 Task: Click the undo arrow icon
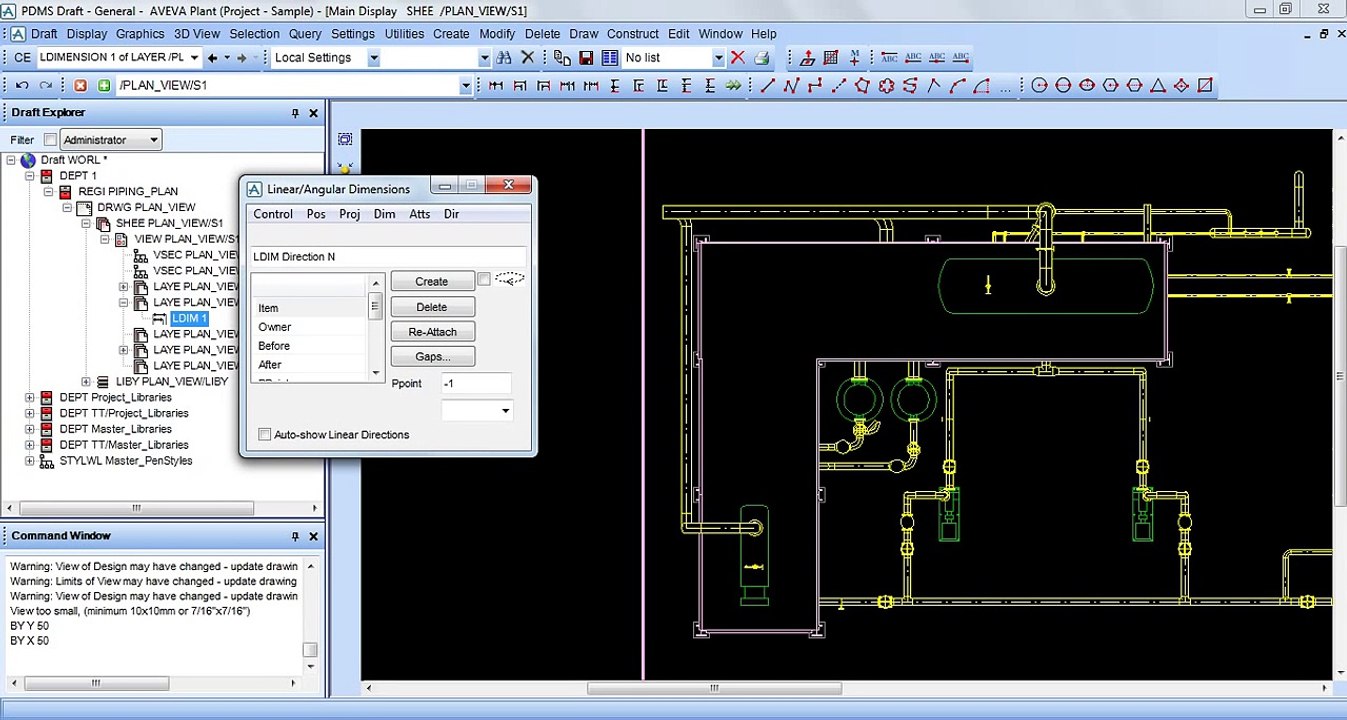[22, 86]
